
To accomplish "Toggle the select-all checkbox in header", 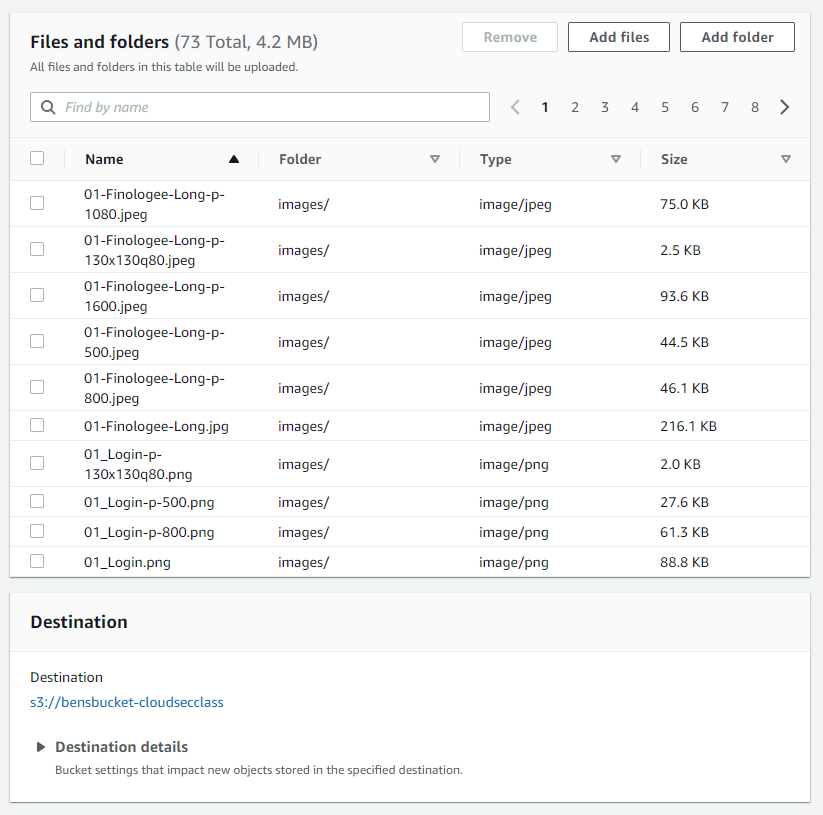I will [37, 158].
